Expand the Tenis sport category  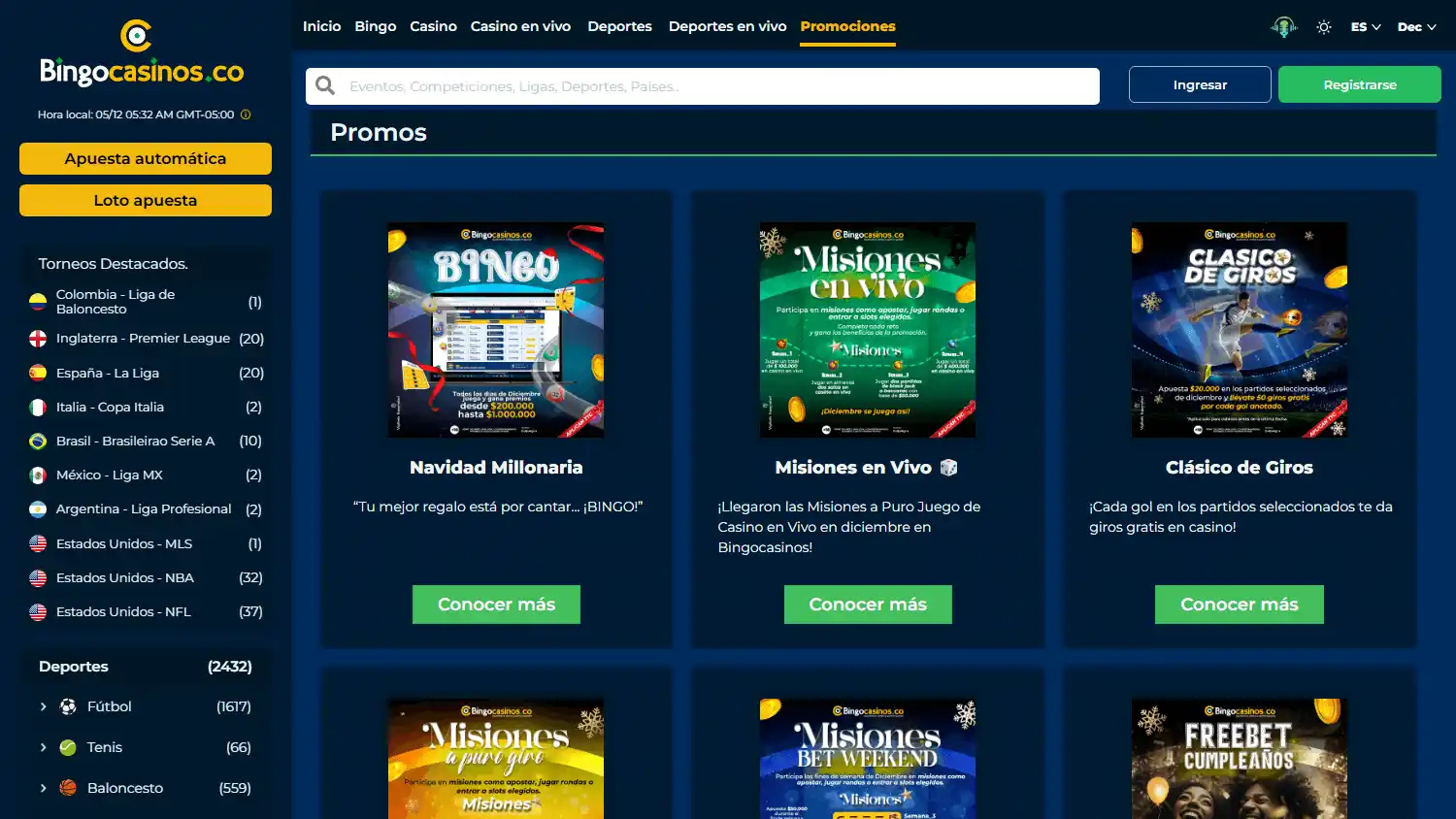click(43, 747)
